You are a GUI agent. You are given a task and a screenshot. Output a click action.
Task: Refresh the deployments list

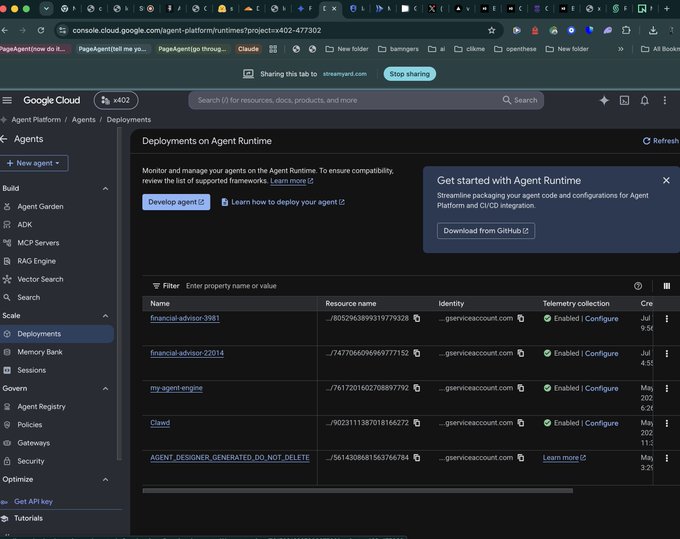[660, 141]
